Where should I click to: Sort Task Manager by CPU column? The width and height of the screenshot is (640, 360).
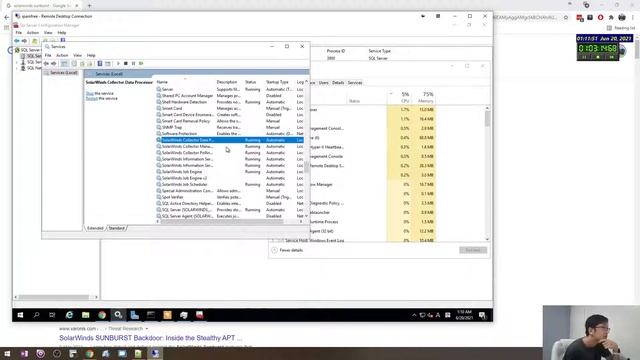tap(405, 97)
